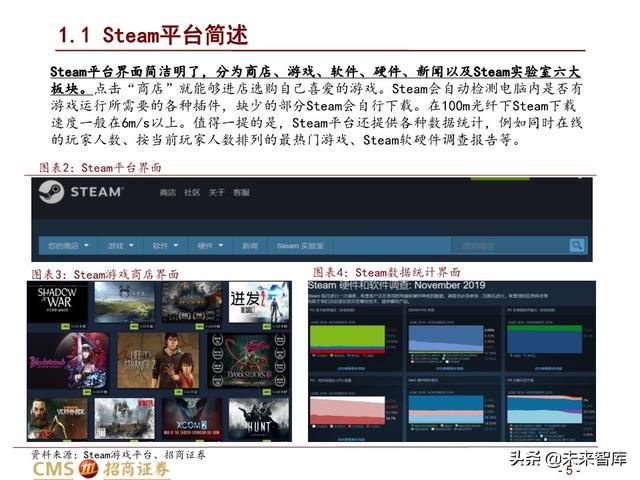The width and height of the screenshot is (640, 480).
Task: Open the Darksiders III game tile
Action: (248, 361)
